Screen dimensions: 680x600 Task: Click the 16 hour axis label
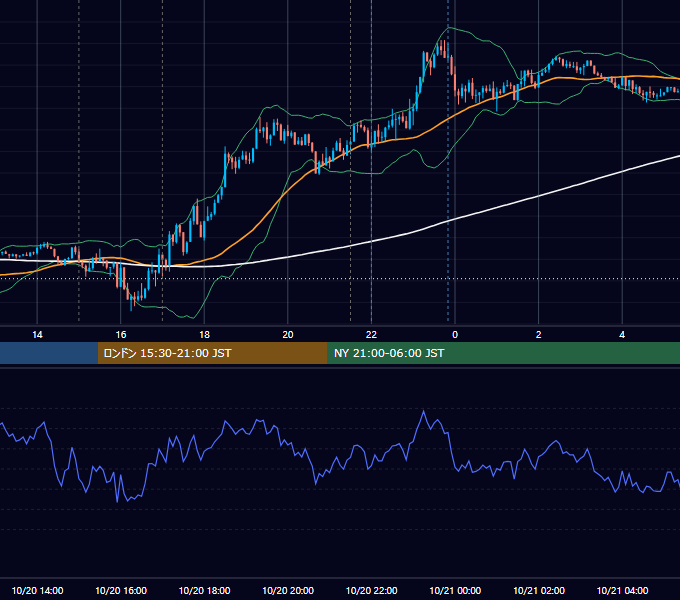coord(121,335)
